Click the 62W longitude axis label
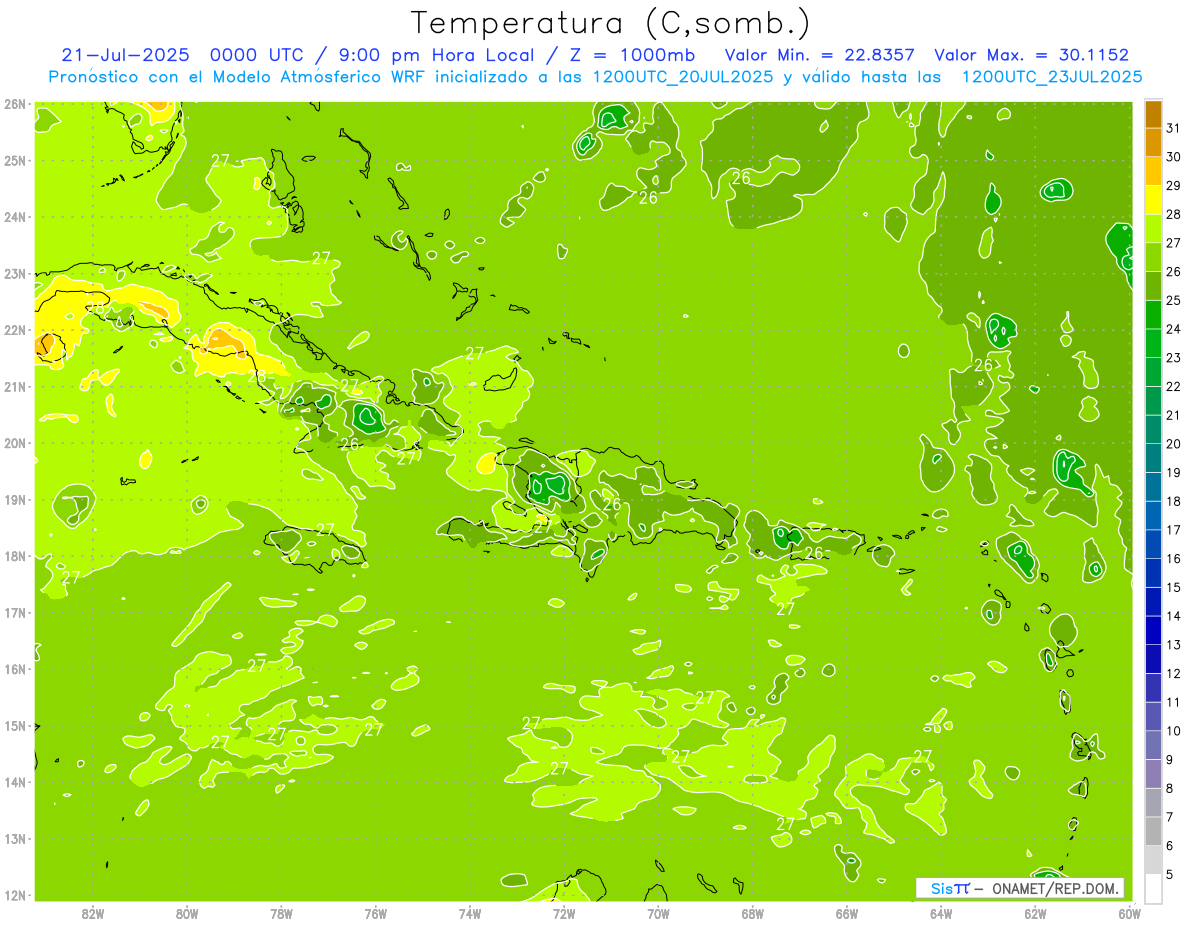 1035,913
